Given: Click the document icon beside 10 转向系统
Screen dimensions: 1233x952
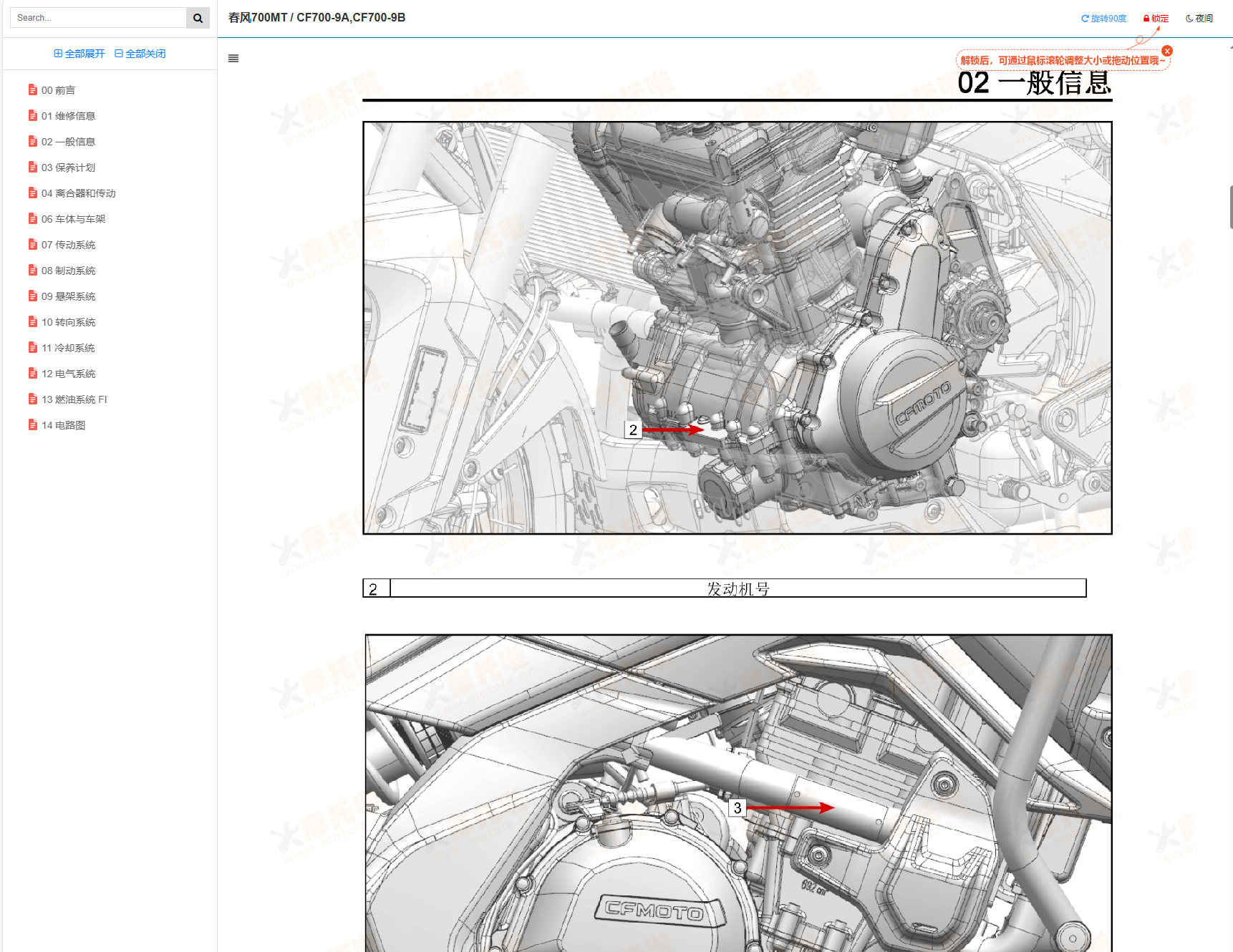Looking at the screenshot, I should [x=33, y=321].
